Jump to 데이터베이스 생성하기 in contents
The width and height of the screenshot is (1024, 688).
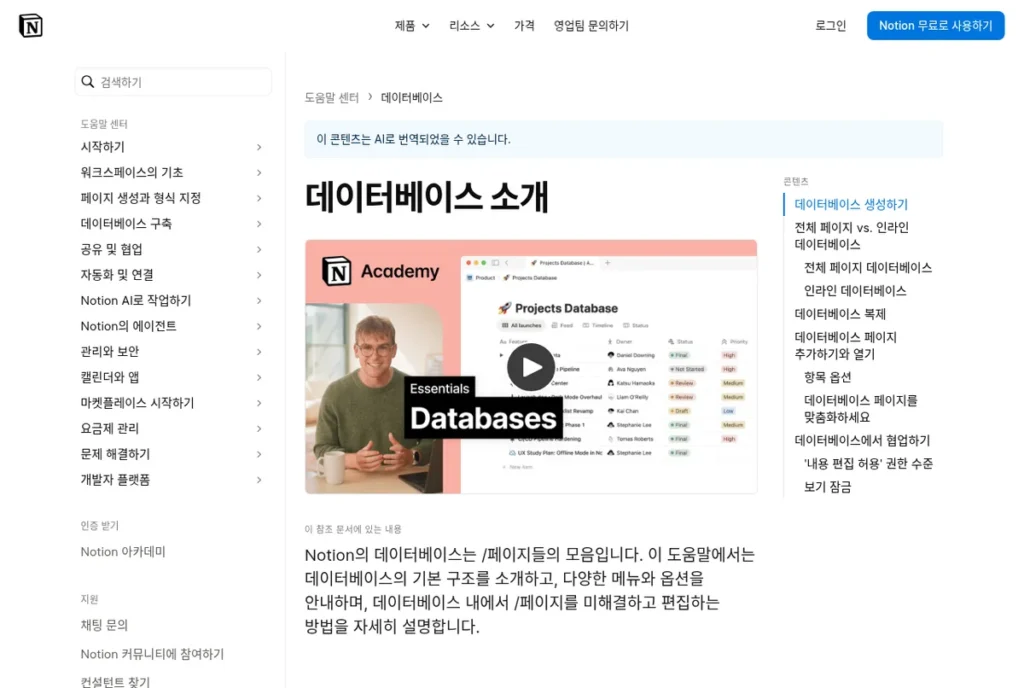click(x=851, y=204)
